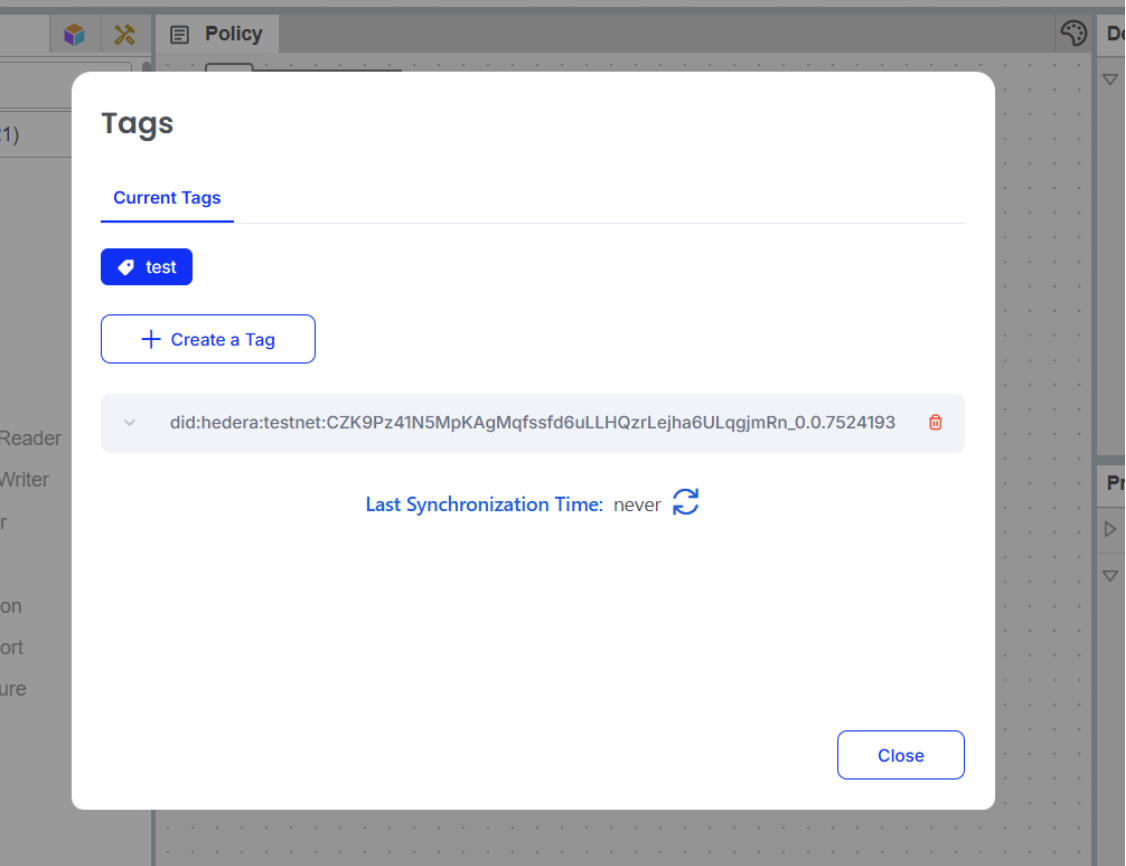The height and width of the screenshot is (866, 1126).
Task: Switch to the Current Tags tab
Action: (167, 198)
